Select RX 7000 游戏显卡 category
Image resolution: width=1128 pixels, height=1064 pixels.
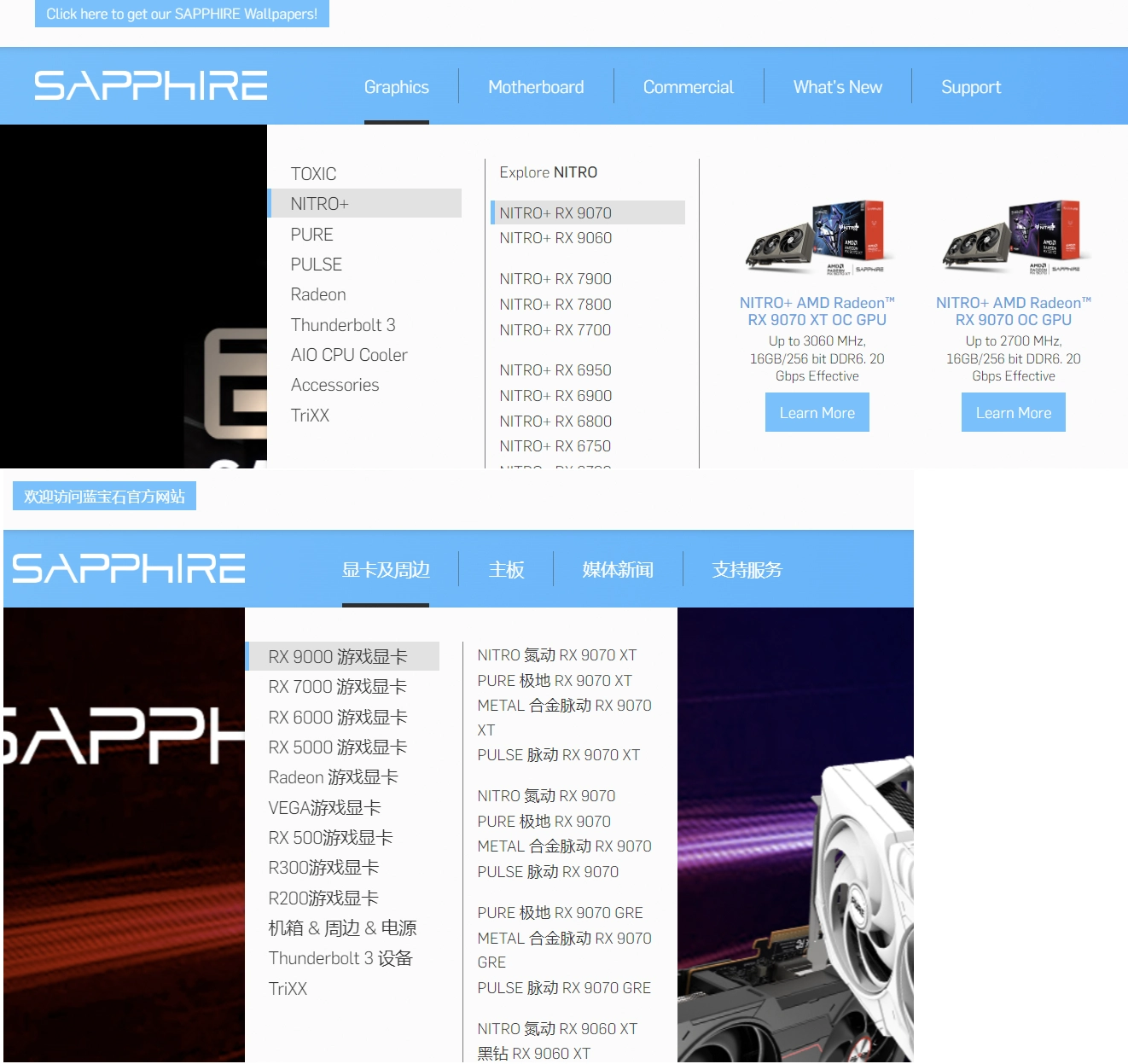[338, 687]
